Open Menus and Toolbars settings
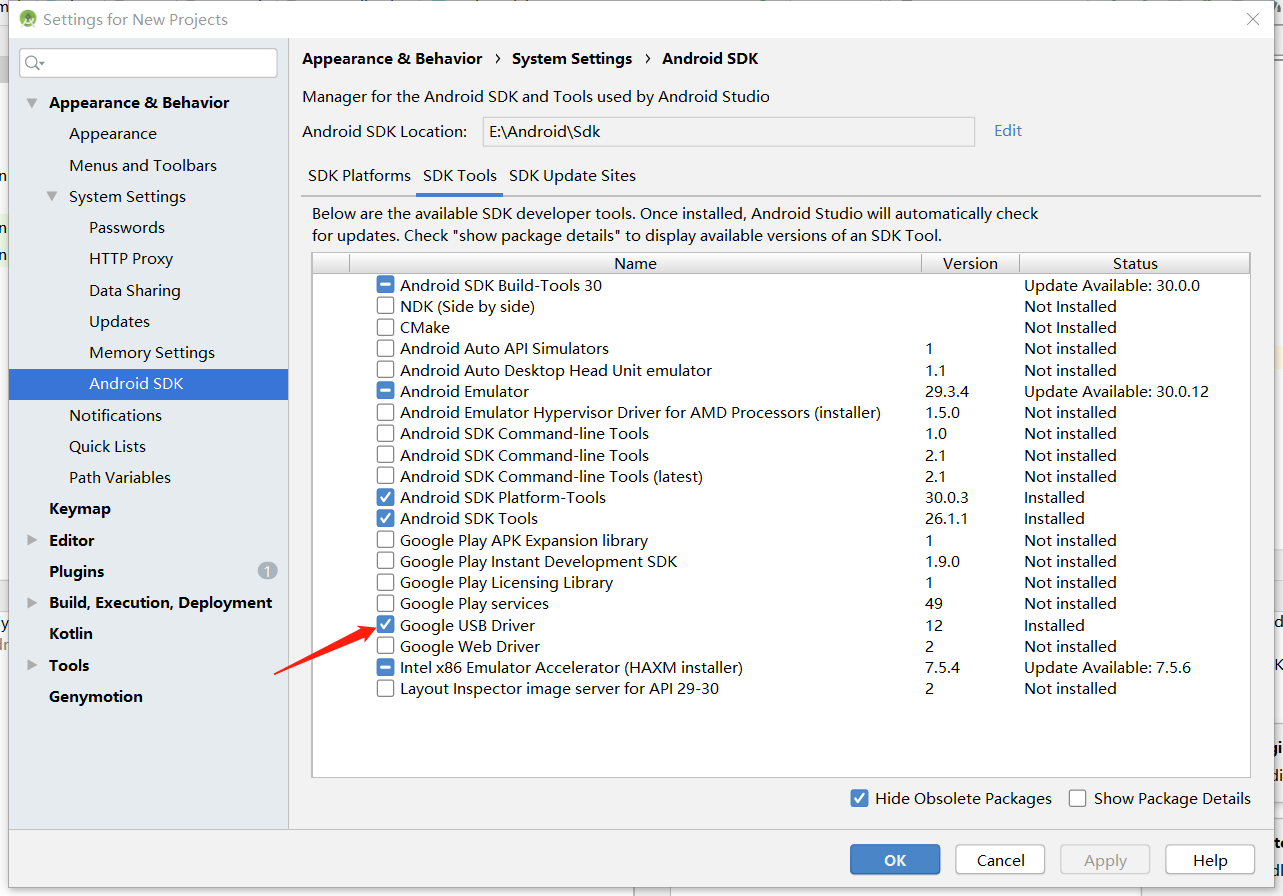This screenshot has width=1283, height=896. [x=143, y=165]
